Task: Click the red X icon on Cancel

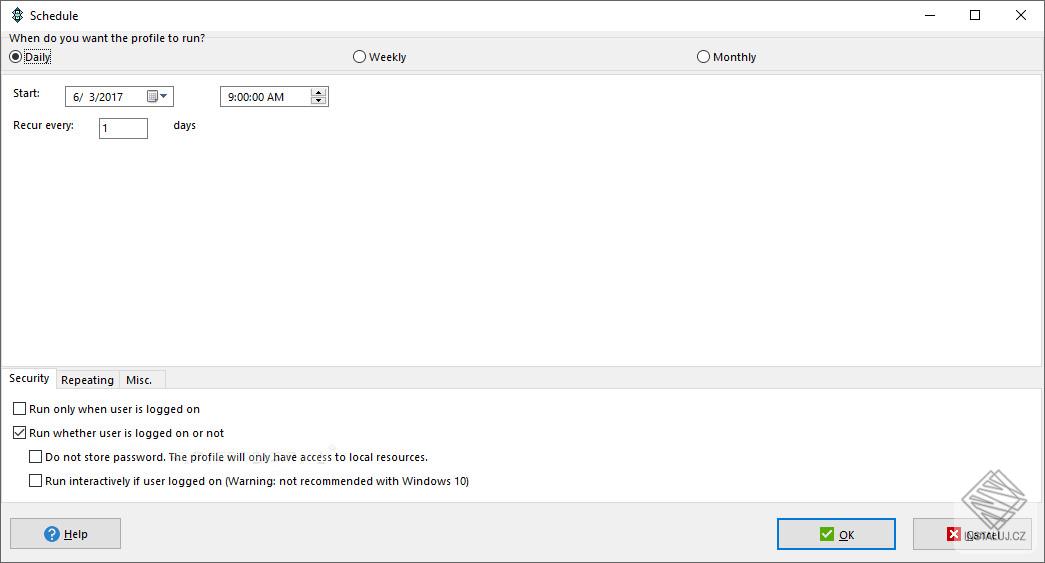Action: click(954, 534)
